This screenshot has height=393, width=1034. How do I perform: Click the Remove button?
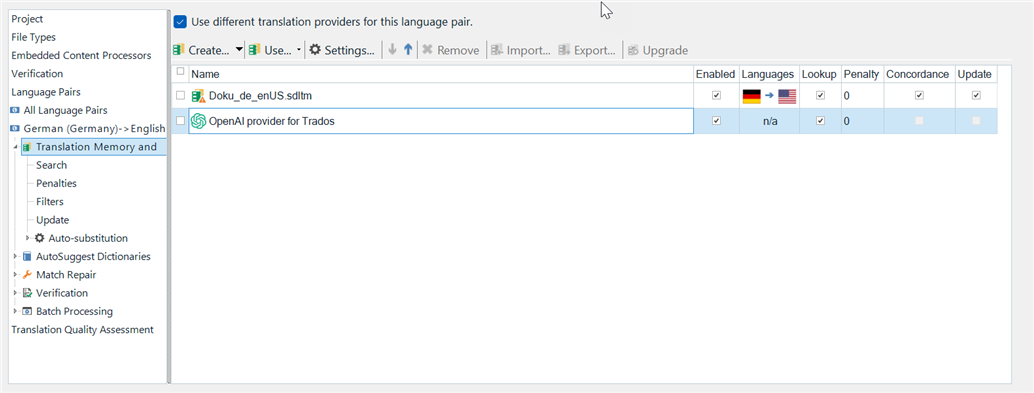point(450,50)
